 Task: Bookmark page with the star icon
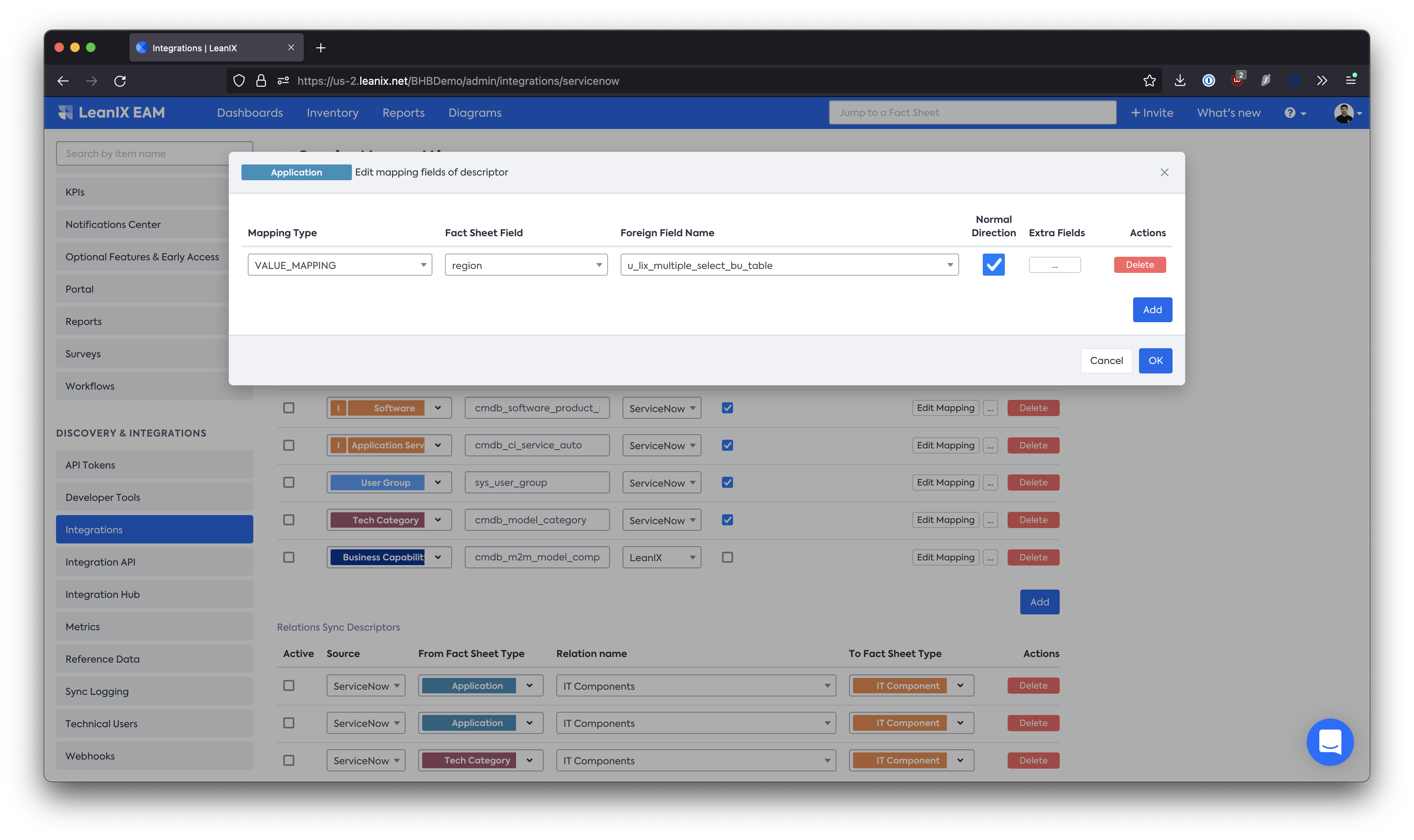tap(1149, 81)
